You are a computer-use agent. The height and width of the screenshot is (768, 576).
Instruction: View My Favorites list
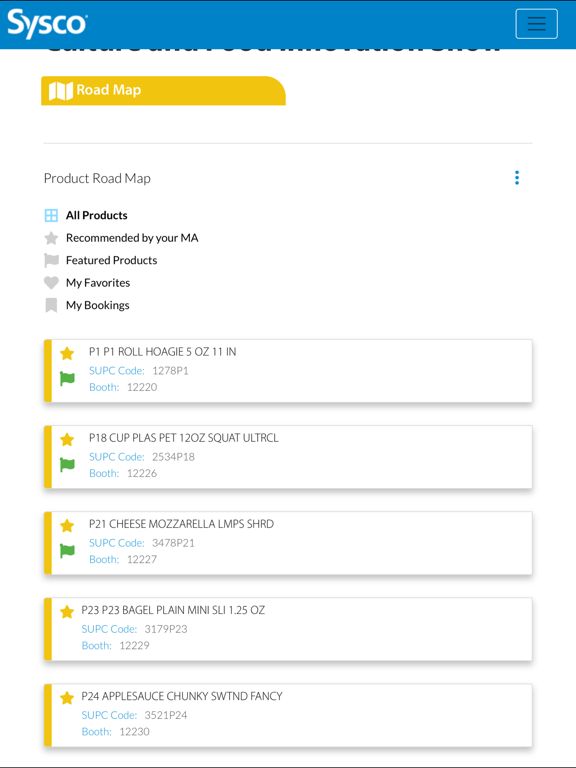click(x=98, y=283)
